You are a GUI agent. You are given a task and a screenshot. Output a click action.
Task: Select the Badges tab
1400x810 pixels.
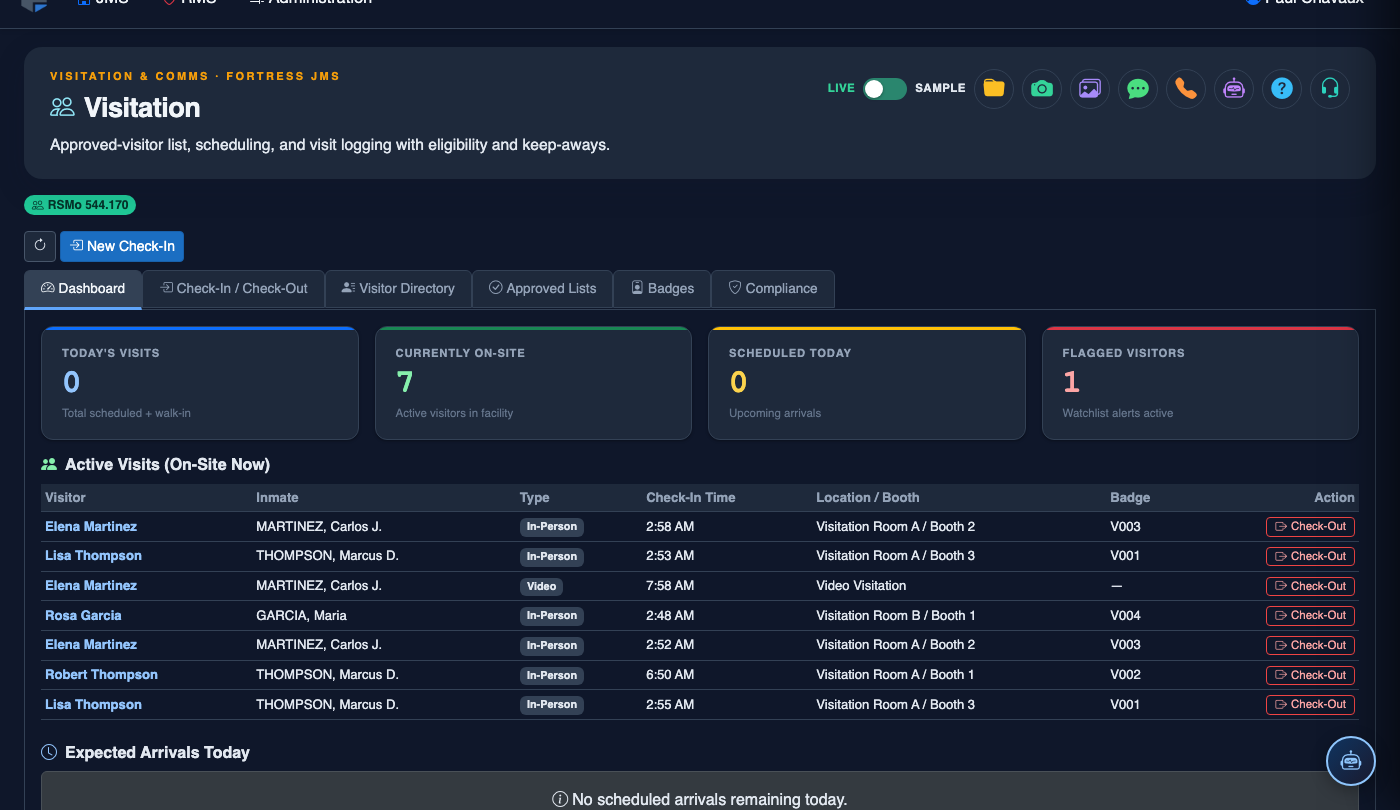click(662, 288)
